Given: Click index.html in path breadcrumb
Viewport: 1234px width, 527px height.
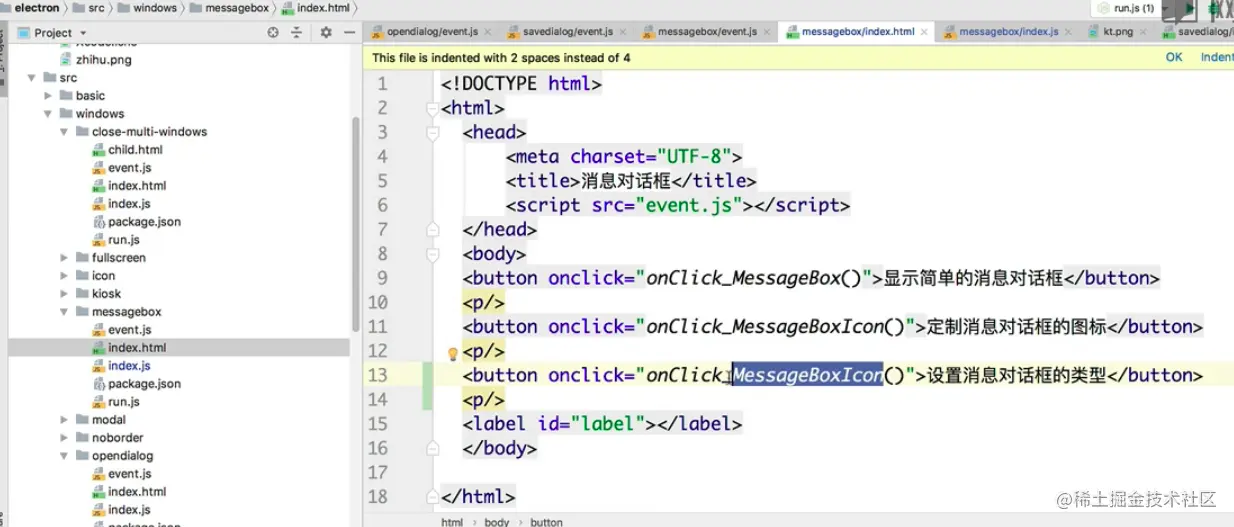Looking at the screenshot, I should (322, 8).
